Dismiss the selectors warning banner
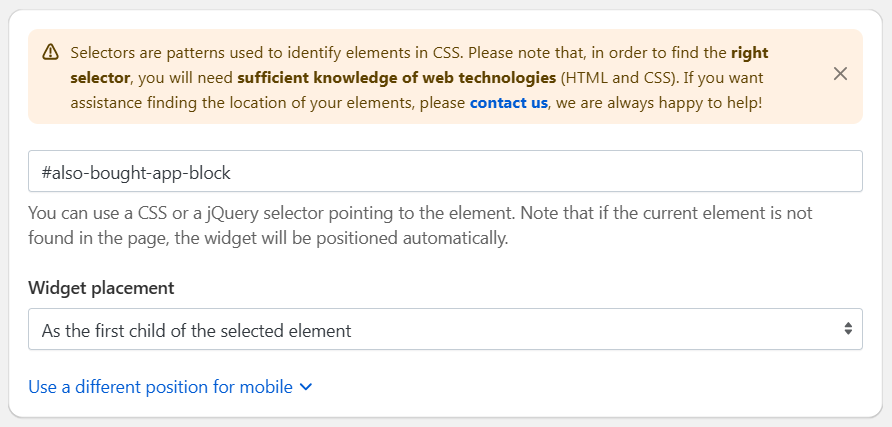Image resolution: width=892 pixels, height=427 pixels. pyautogui.click(x=840, y=74)
